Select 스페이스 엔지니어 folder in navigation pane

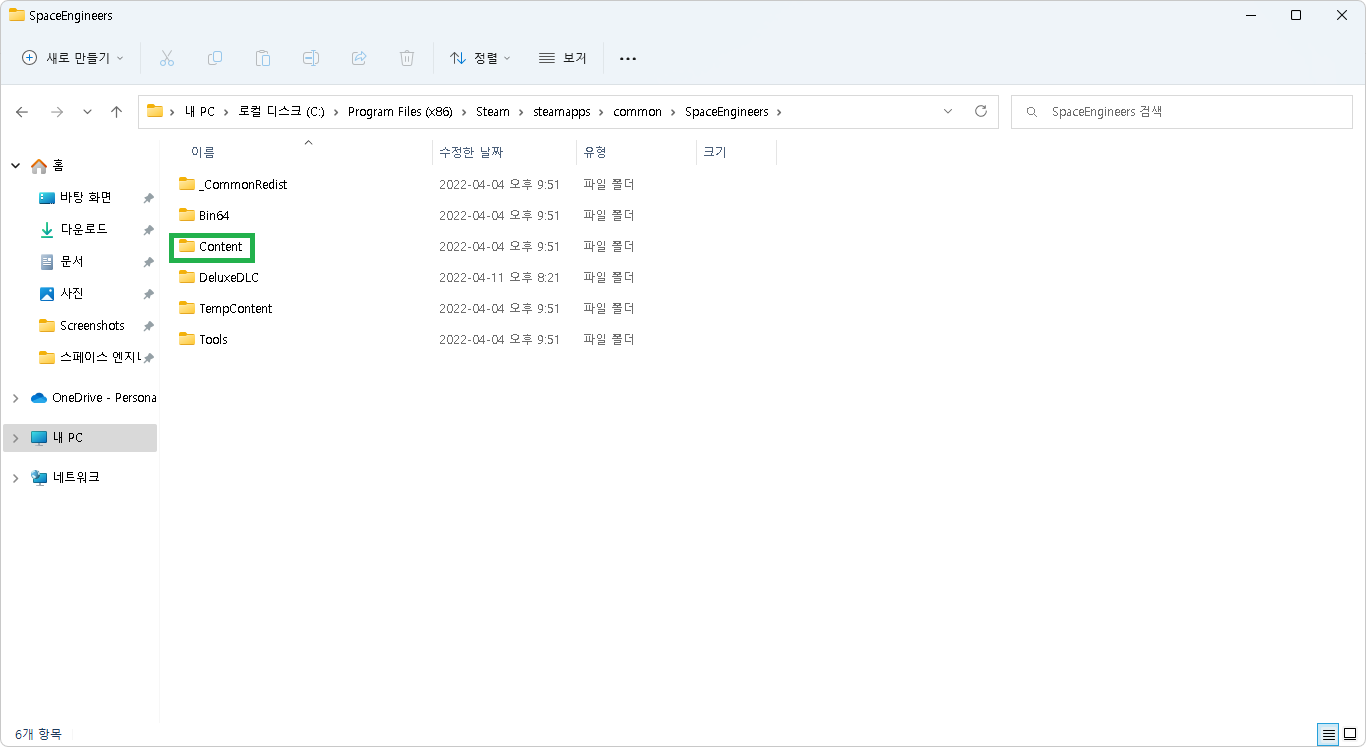pyautogui.click(x=99, y=358)
